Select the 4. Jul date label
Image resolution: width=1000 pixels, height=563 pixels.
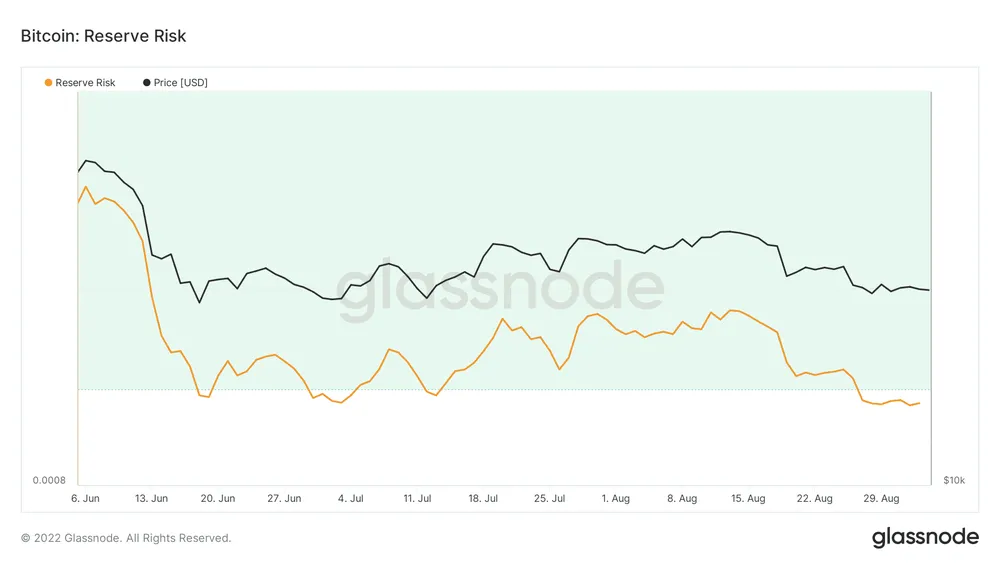click(351, 498)
